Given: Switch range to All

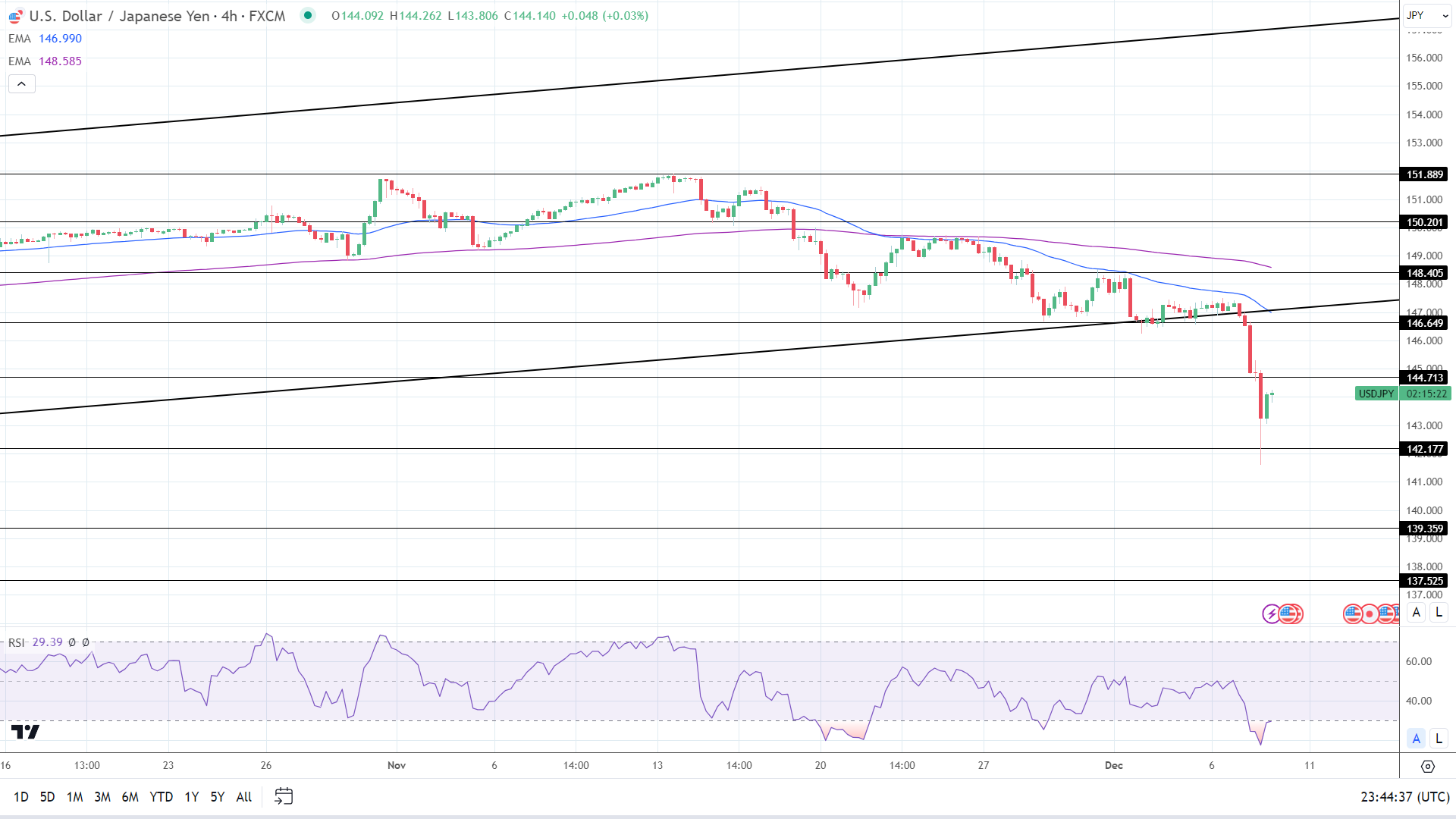Looking at the screenshot, I should click(x=243, y=796).
